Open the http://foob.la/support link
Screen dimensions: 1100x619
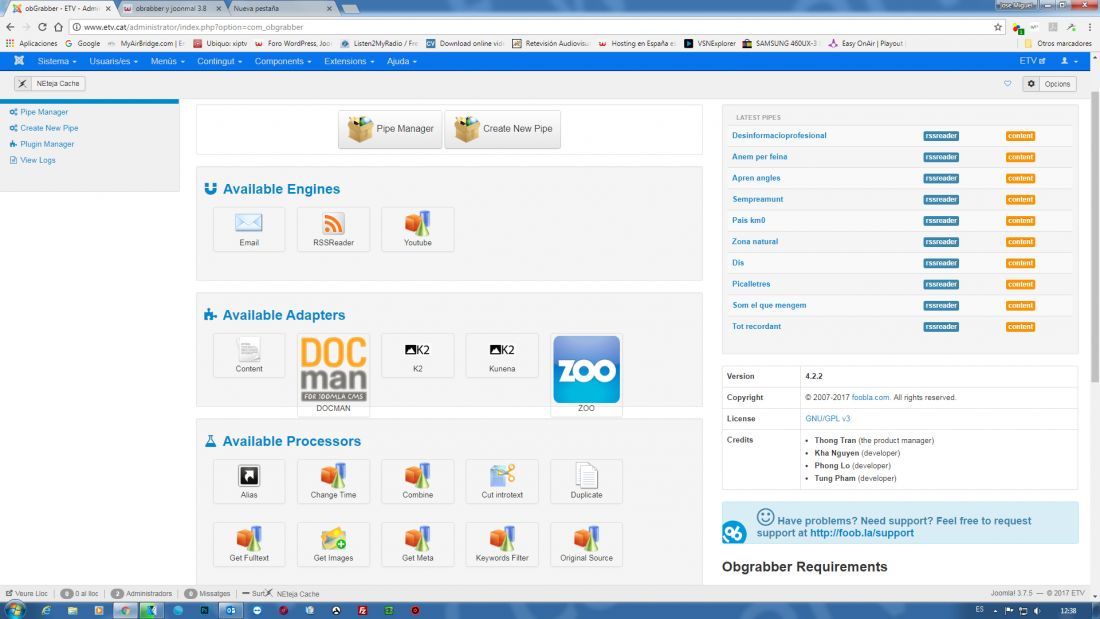[861, 533]
